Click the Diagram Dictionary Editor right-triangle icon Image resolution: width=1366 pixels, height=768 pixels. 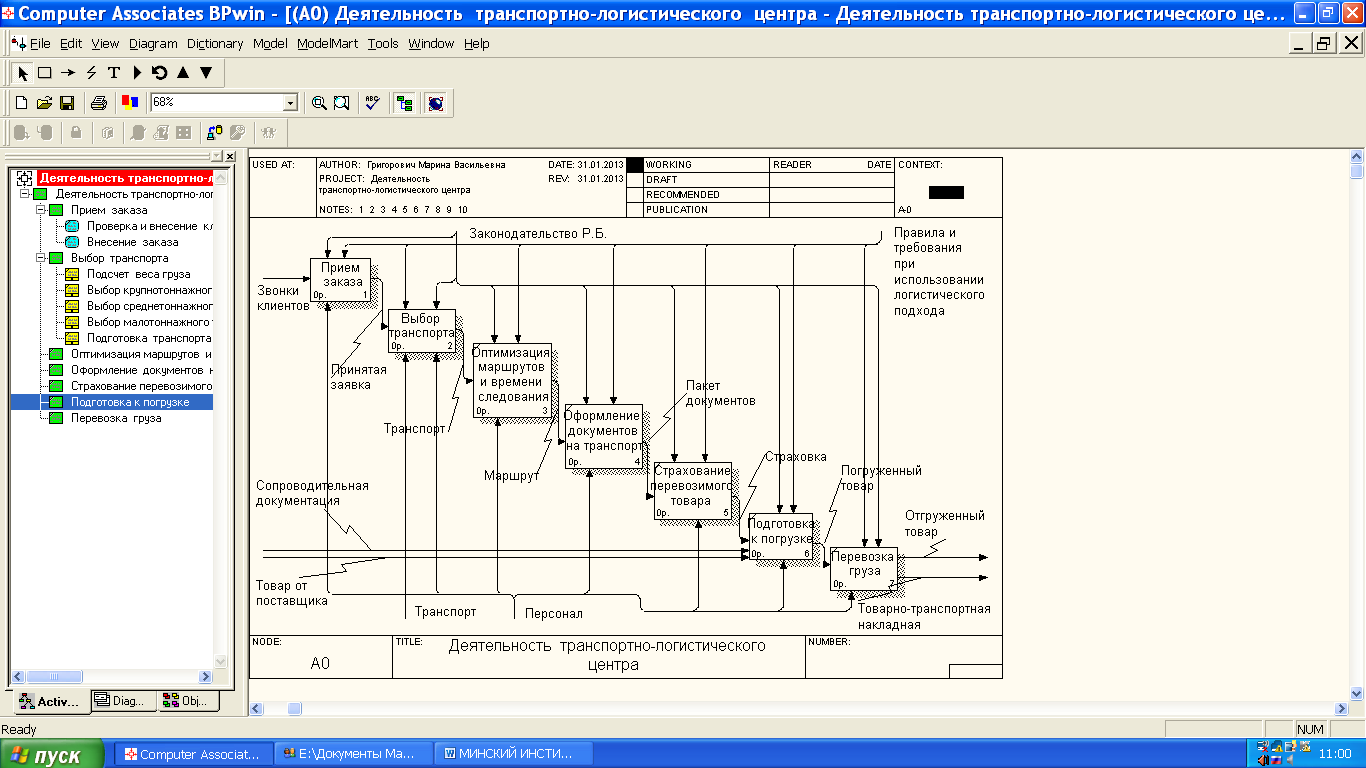point(137,73)
